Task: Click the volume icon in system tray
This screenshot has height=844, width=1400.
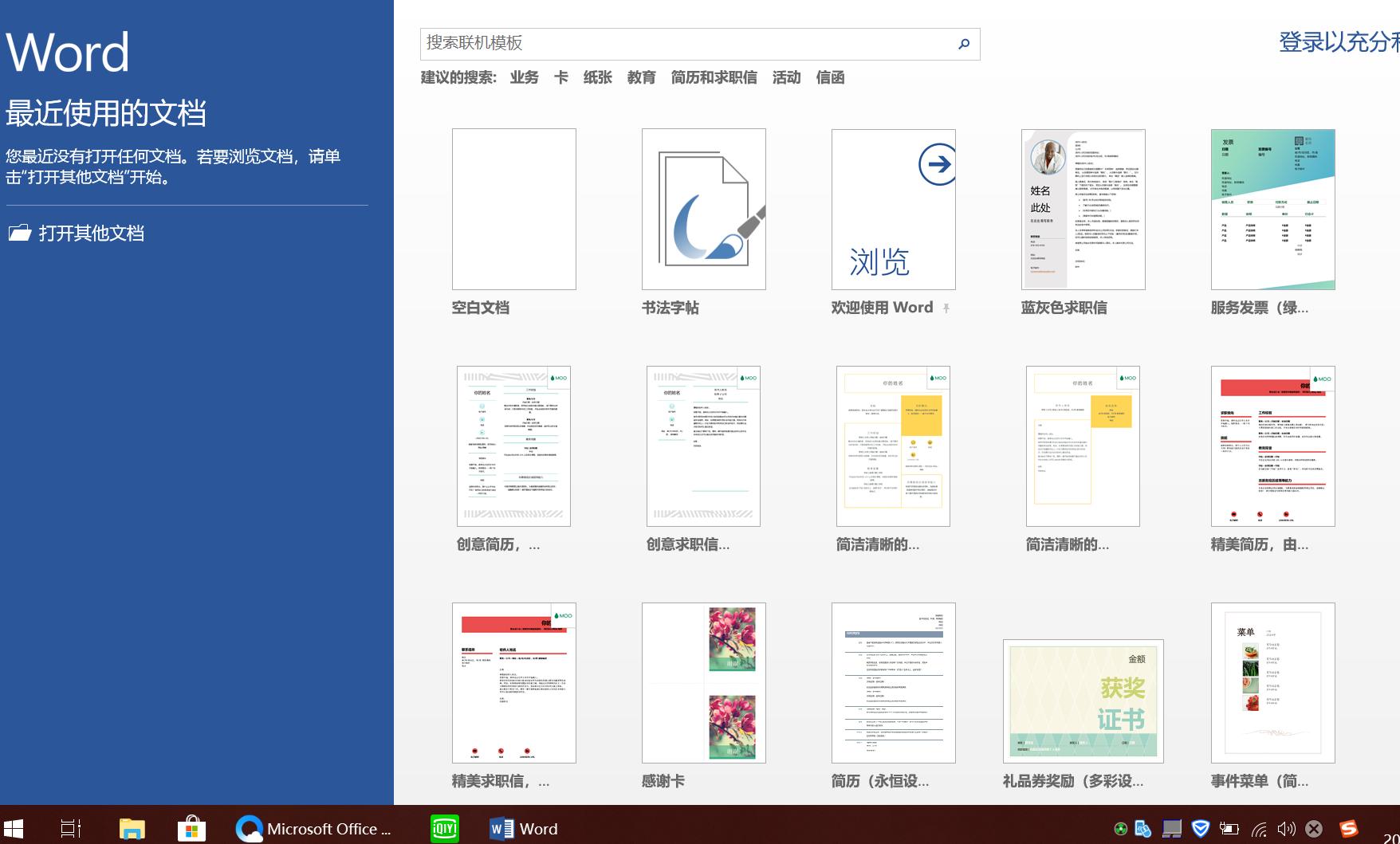Action: tap(1286, 828)
